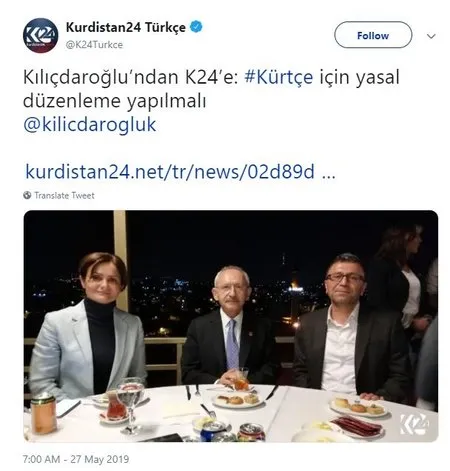The height and width of the screenshot is (471, 450).
Task: Open the Kurdistan24 Türkçe display name
Action: pos(126,27)
